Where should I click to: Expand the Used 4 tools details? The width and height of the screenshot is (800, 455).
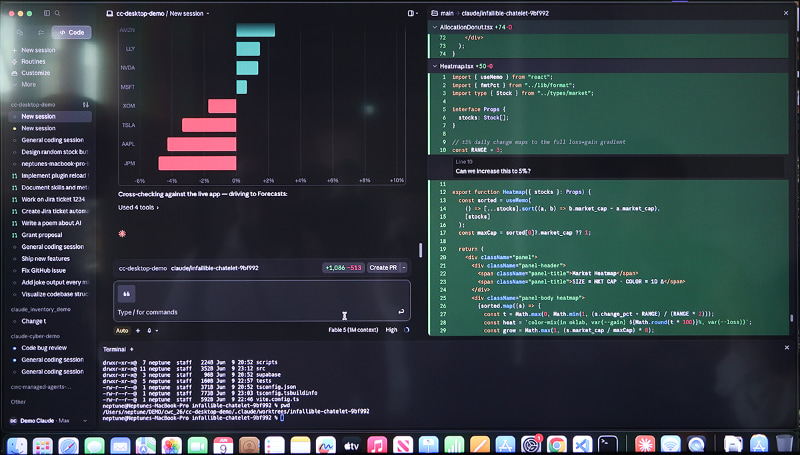(138, 208)
